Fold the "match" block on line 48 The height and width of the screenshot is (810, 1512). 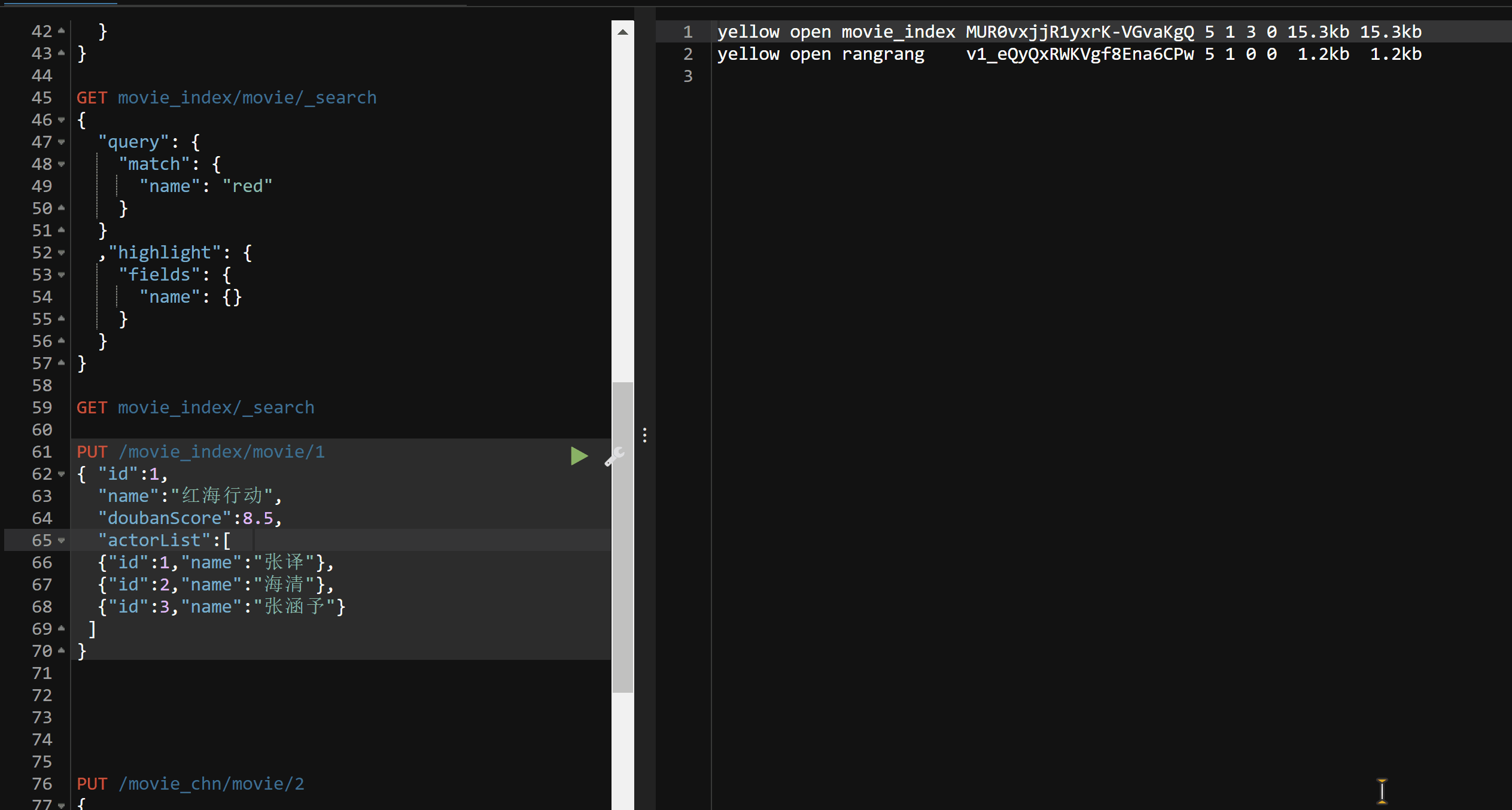point(62,165)
